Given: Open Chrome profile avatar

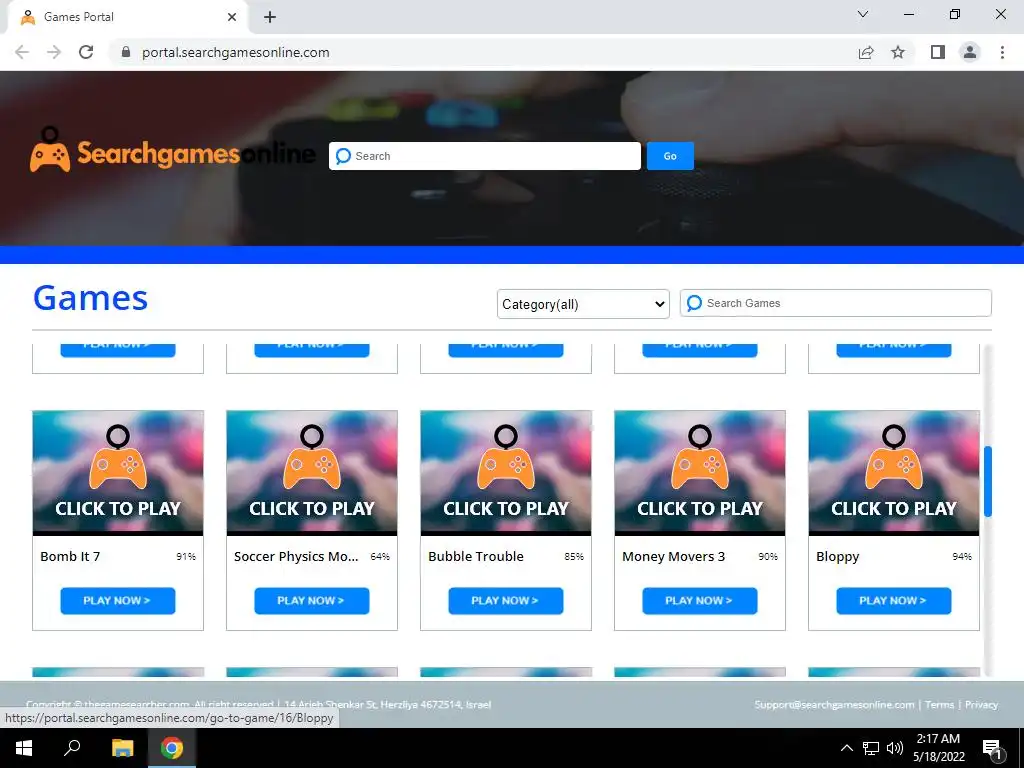Looking at the screenshot, I should click(970, 52).
